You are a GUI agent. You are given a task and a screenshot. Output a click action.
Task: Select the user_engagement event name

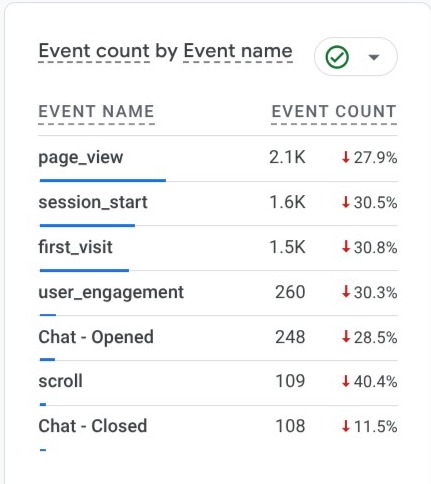(111, 293)
